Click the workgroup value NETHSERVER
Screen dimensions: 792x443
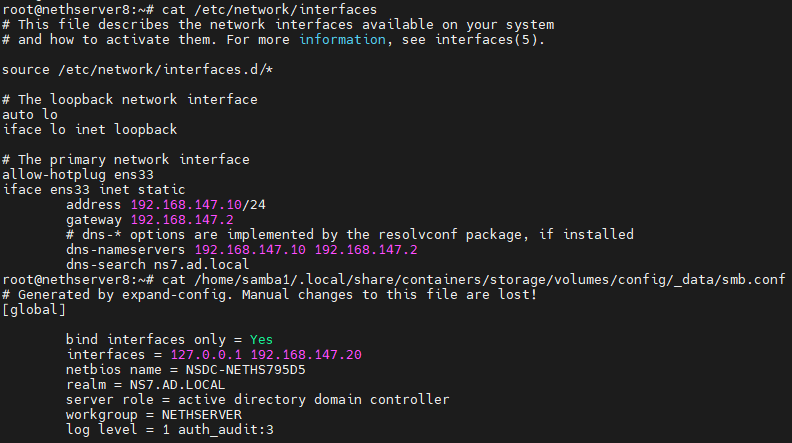(x=202, y=415)
